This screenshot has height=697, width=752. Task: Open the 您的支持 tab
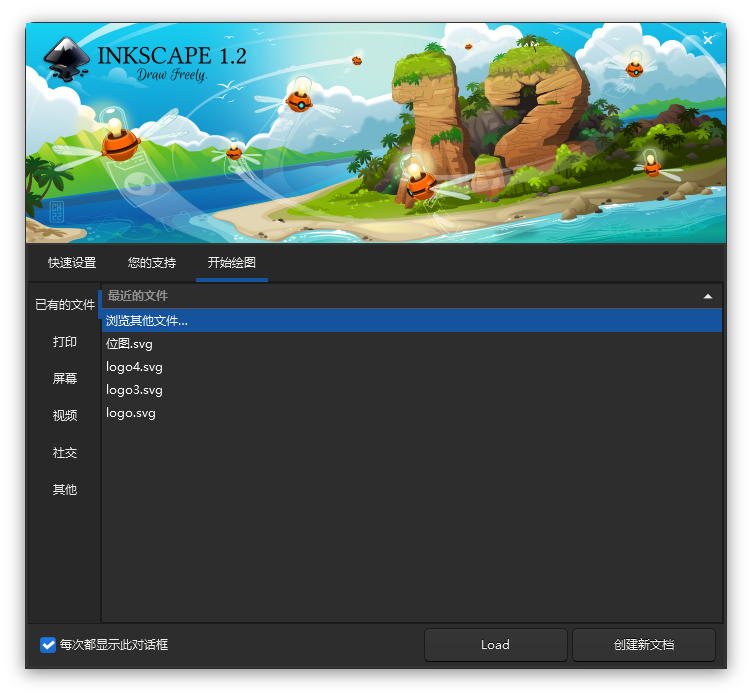click(152, 263)
